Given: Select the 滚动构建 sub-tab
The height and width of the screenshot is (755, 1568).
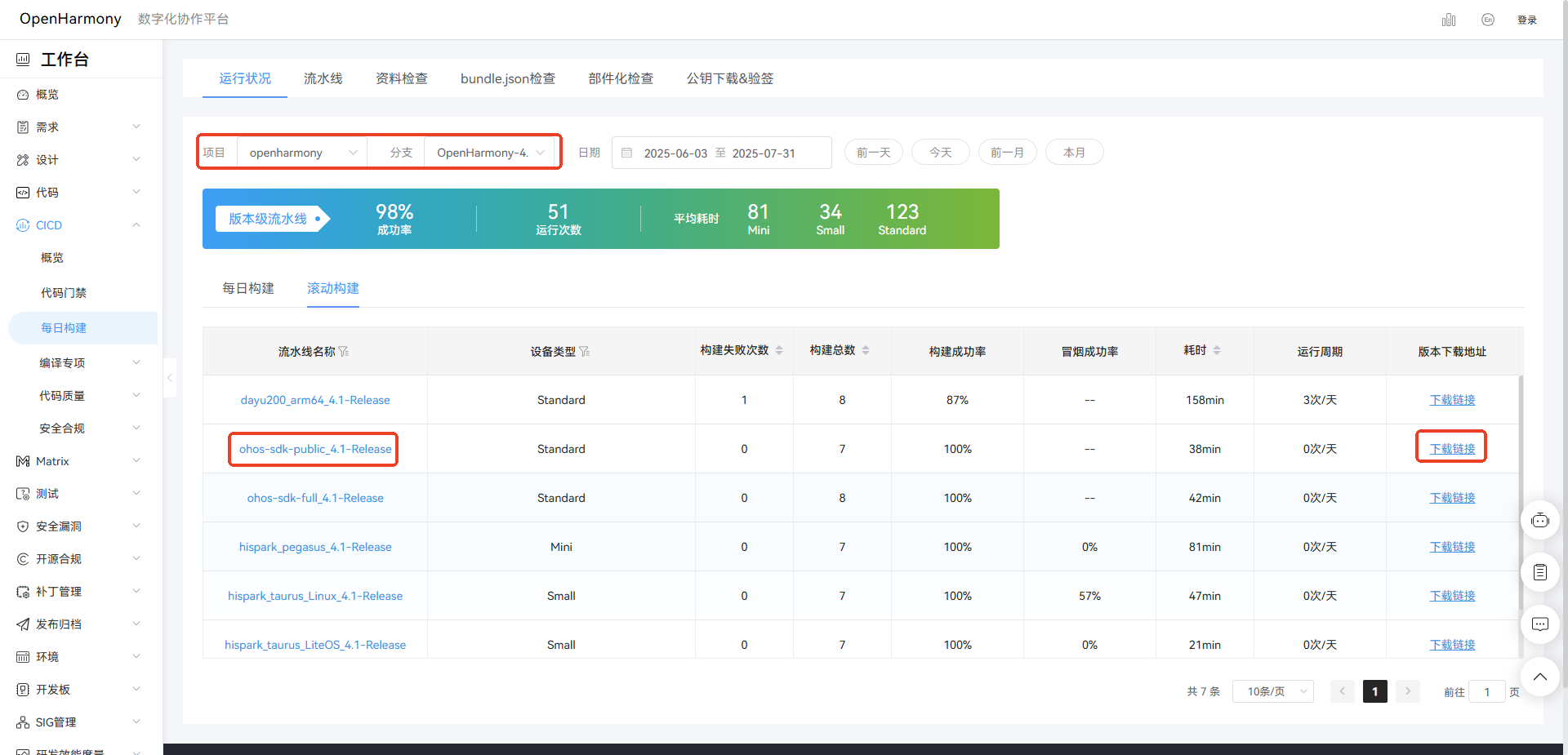Looking at the screenshot, I should click(x=333, y=288).
